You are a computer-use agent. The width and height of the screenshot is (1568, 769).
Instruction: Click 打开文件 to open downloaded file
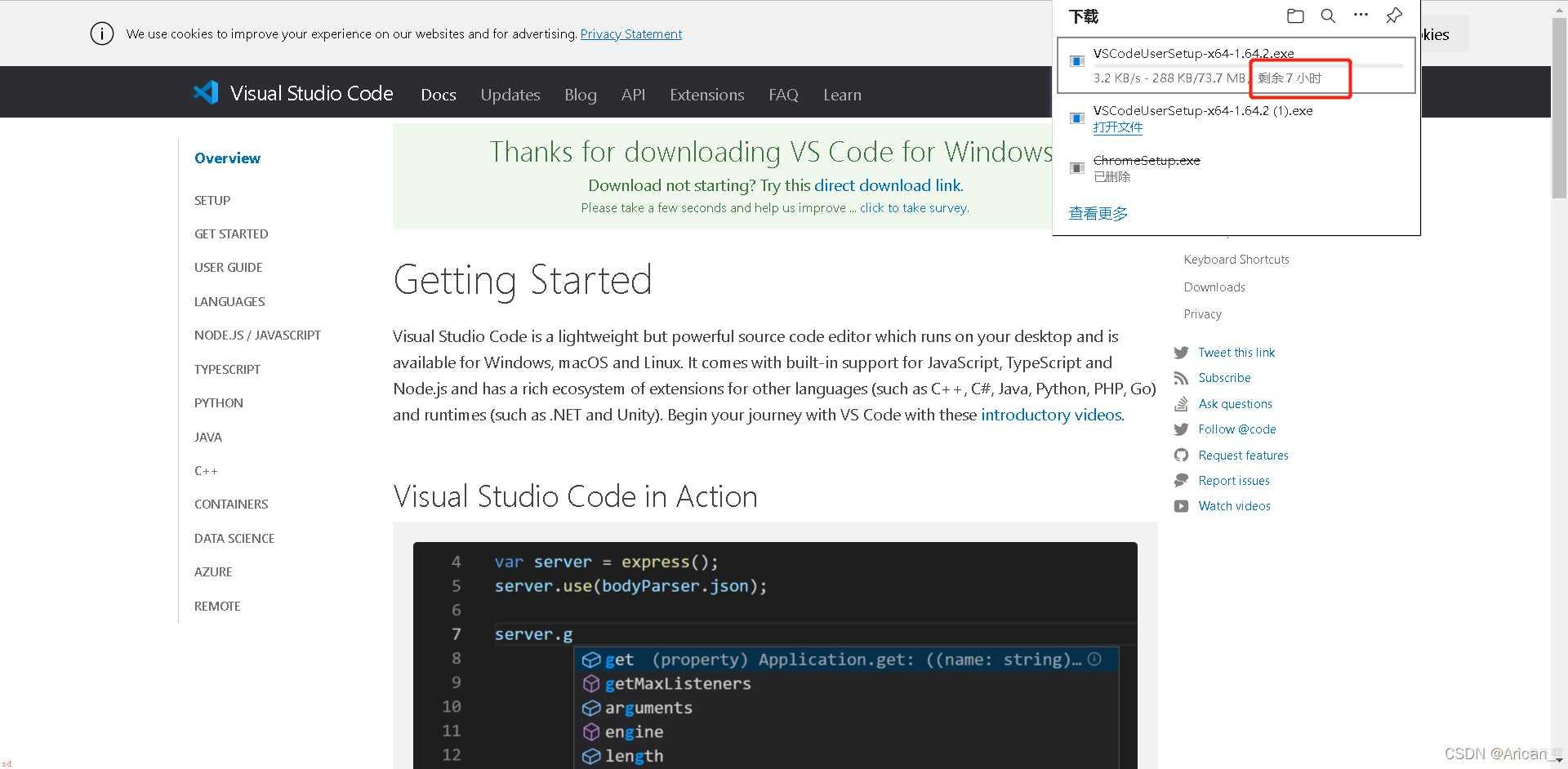pyautogui.click(x=1118, y=127)
